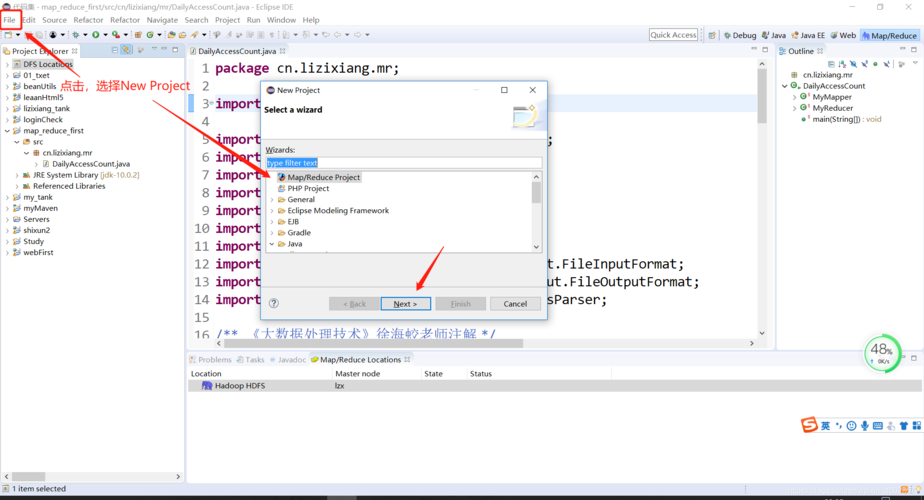
Task: Click the Open Type toolbar icon
Action: tap(171, 35)
